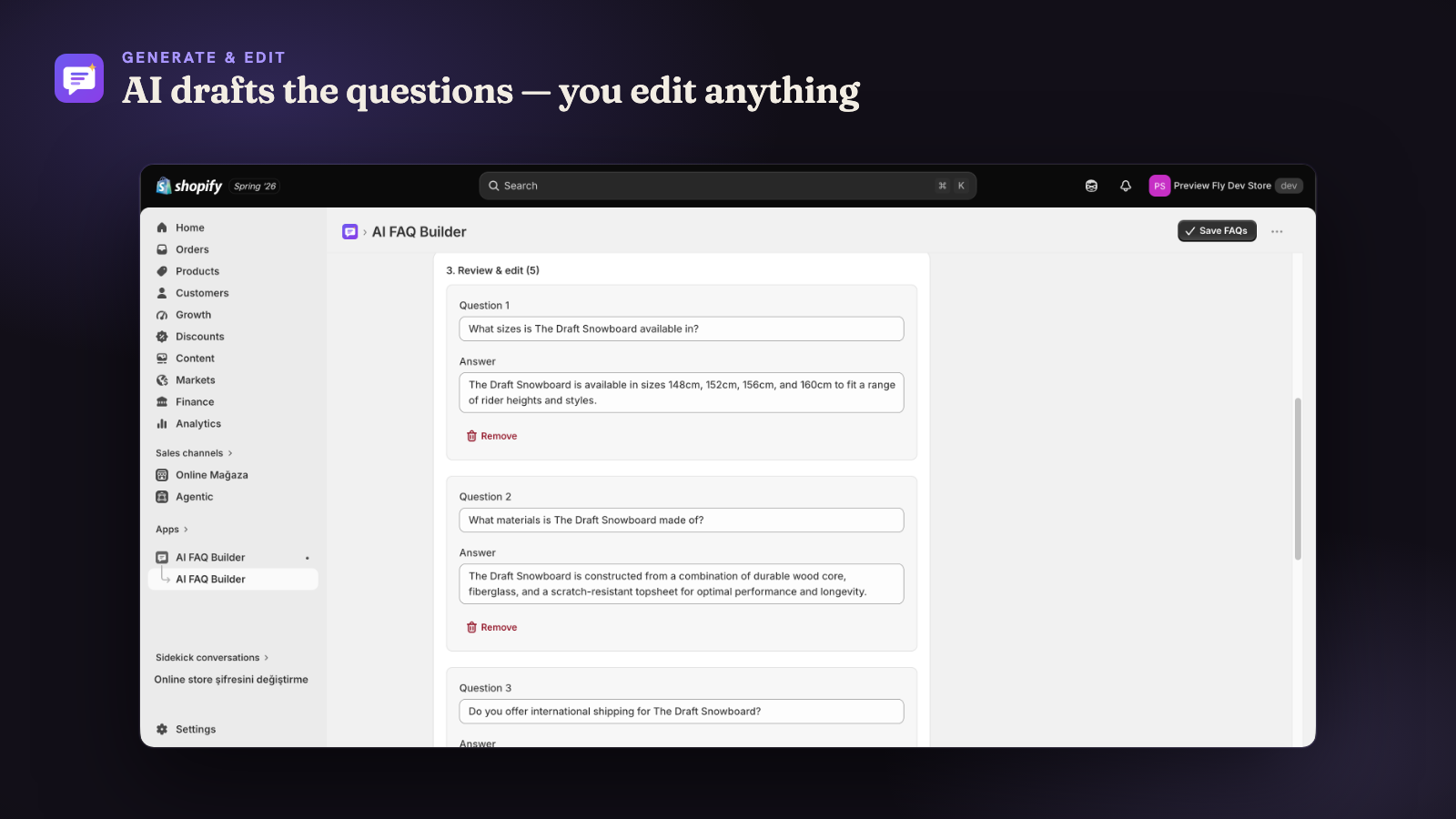Click the Home icon in sidebar
Viewport: 1456px width, 819px height.
162,227
